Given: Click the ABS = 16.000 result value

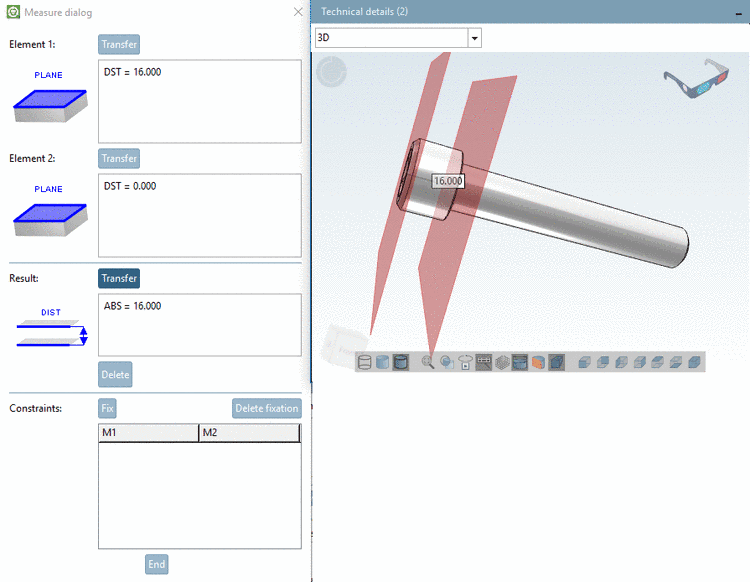Looking at the screenshot, I should point(132,306).
